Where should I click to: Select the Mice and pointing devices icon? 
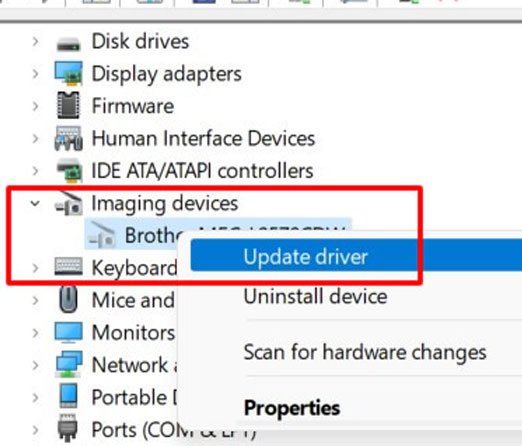coord(68,300)
